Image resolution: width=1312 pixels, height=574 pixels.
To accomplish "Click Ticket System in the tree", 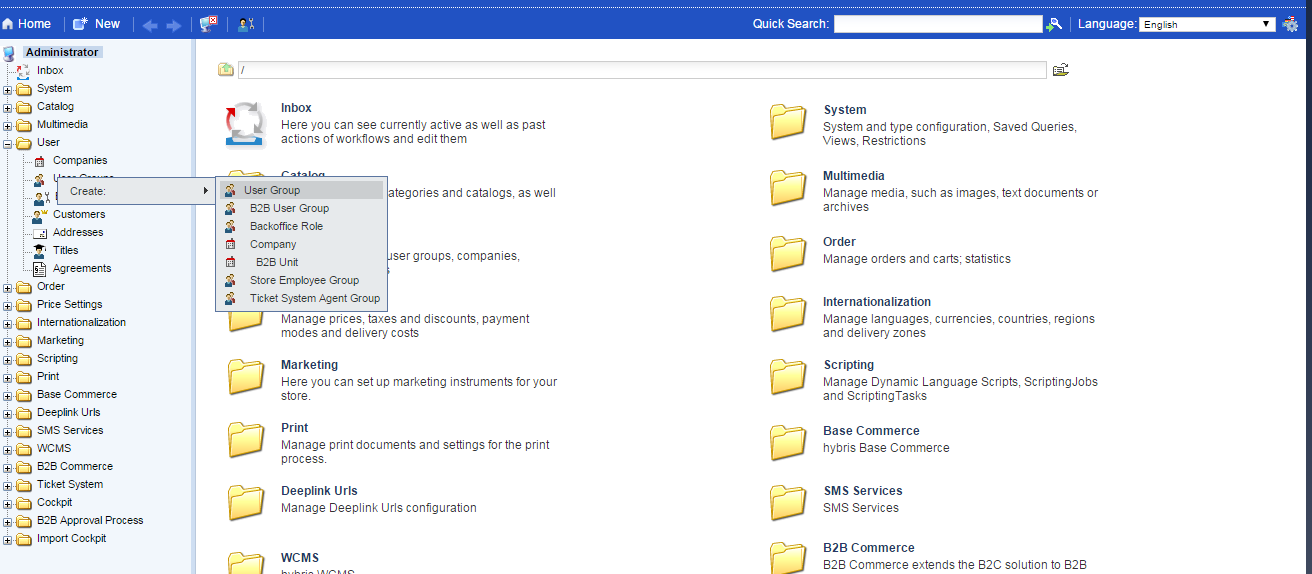I will pyautogui.click(x=70, y=484).
